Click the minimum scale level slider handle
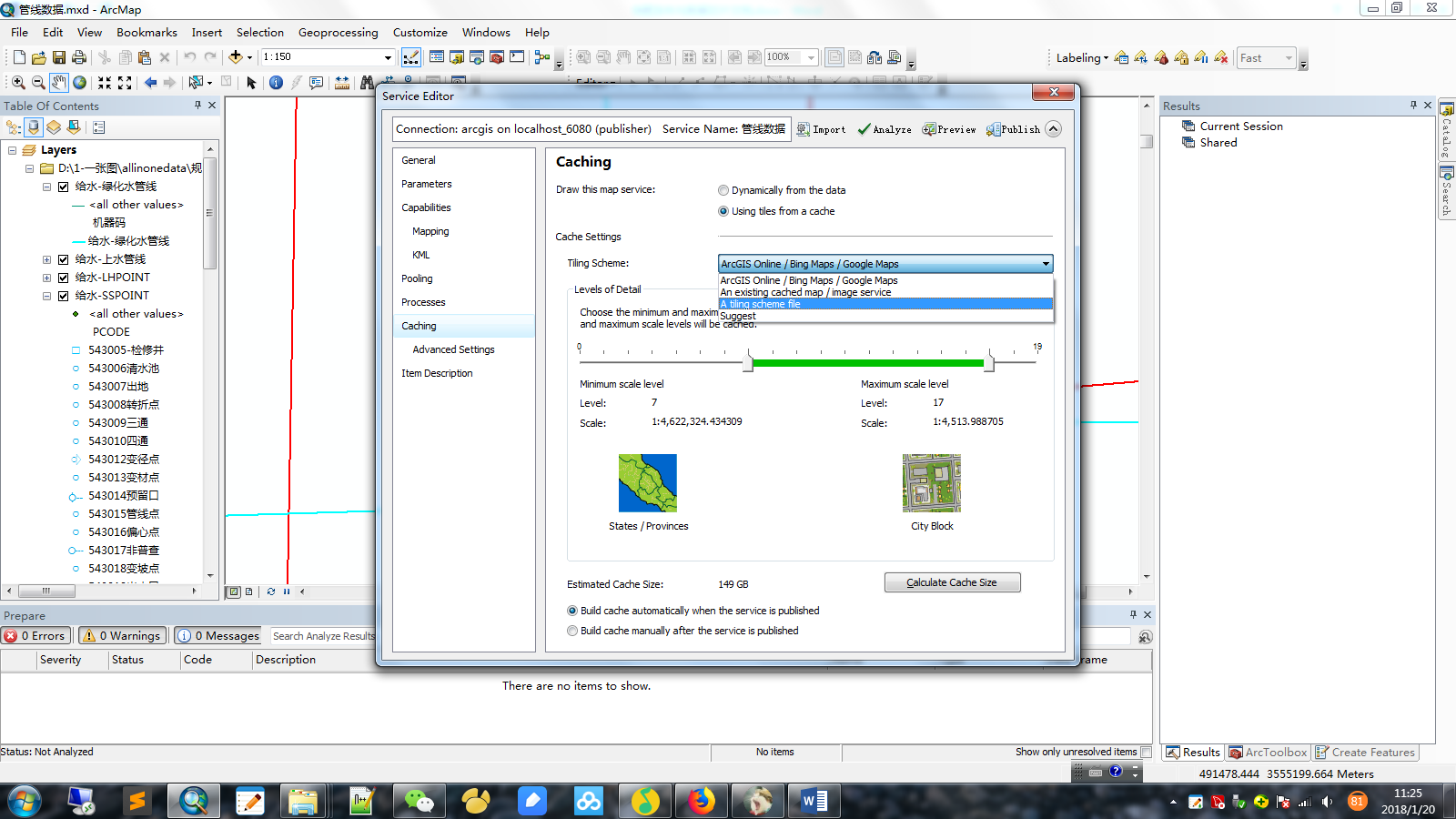Viewport: 1456px width, 819px height. pyautogui.click(x=748, y=363)
